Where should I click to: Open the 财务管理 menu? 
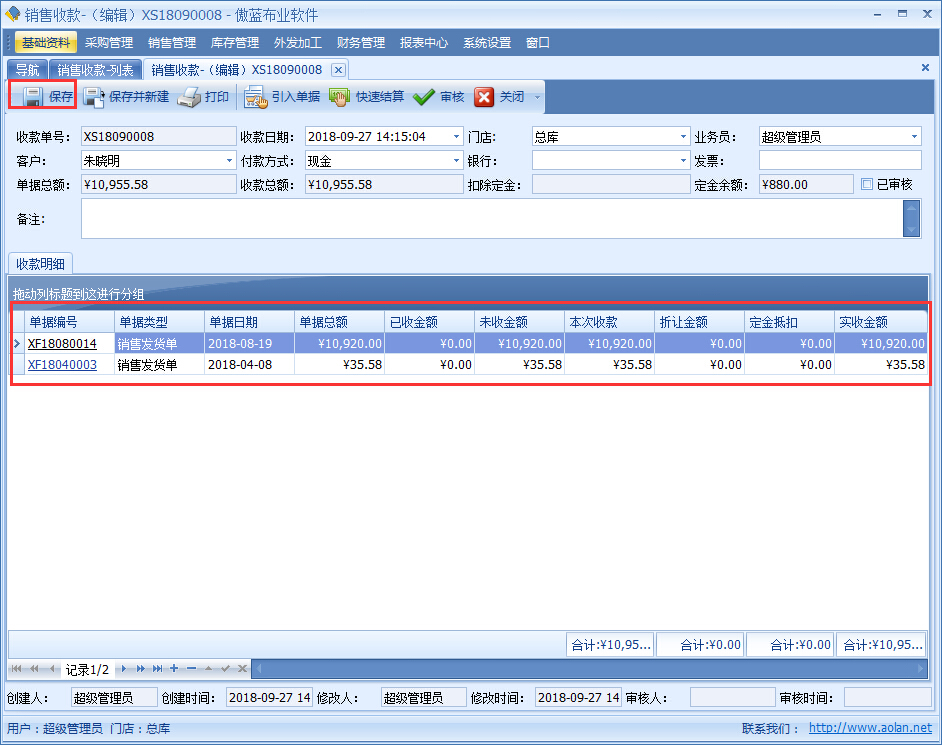coord(360,43)
